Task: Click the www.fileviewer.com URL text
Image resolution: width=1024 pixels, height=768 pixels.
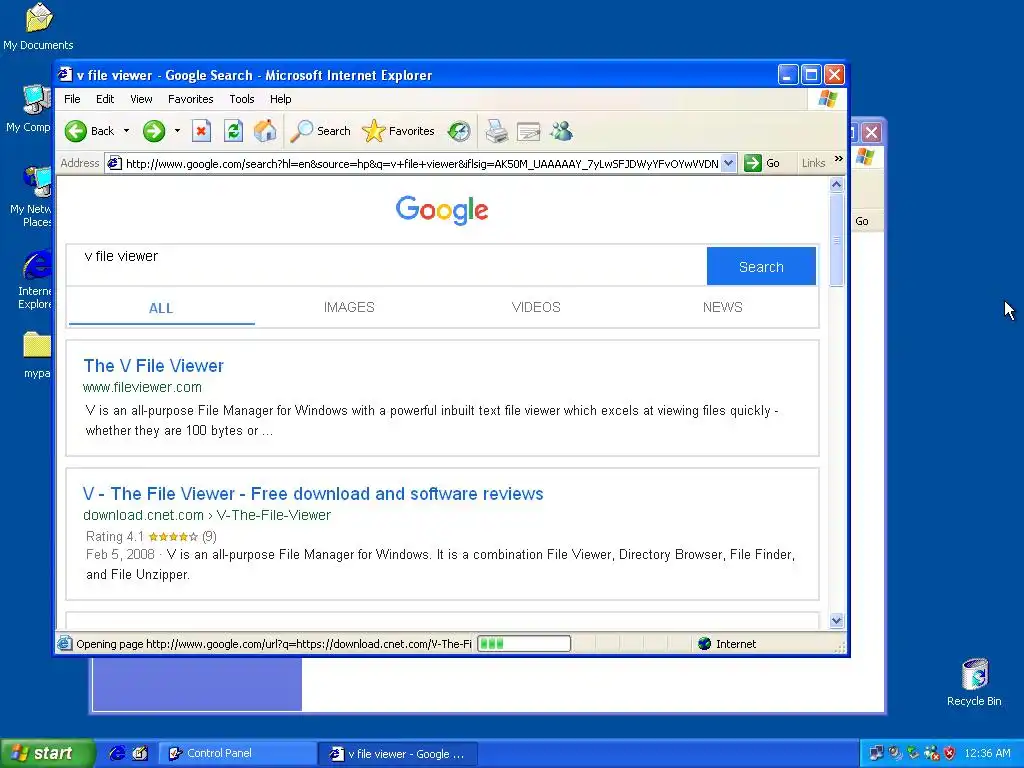Action: pyautogui.click(x=142, y=387)
